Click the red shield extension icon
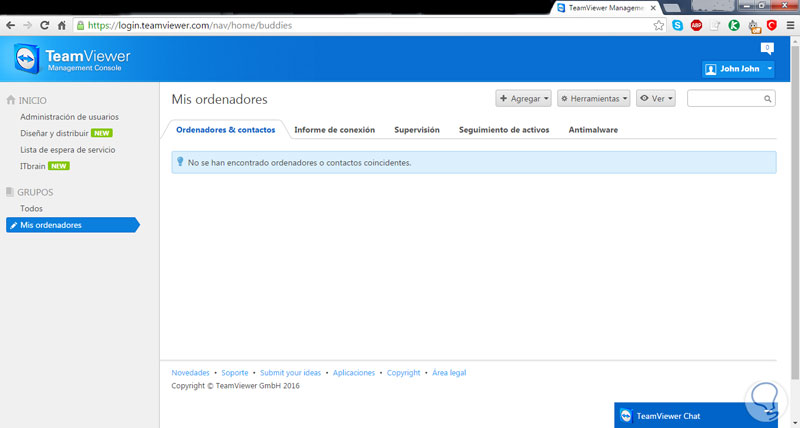The height and width of the screenshot is (428, 800). point(771,26)
